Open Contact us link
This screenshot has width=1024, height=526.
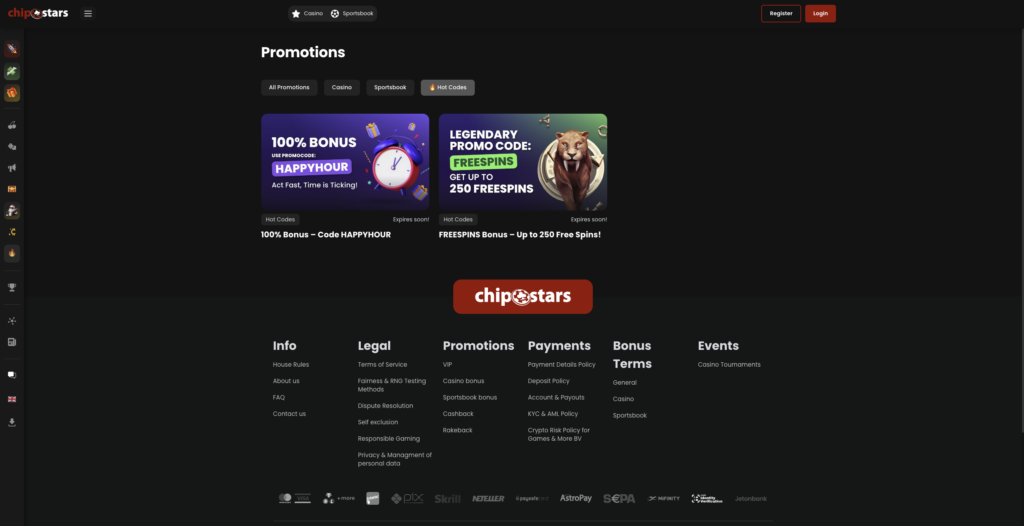click(289, 414)
